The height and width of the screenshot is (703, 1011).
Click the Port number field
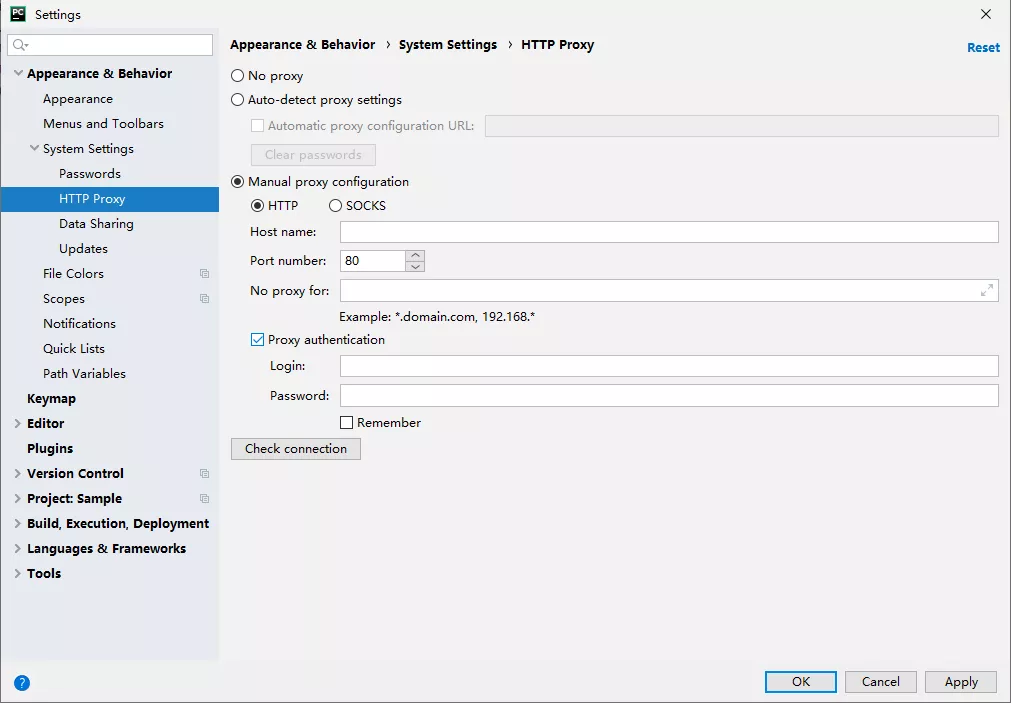point(373,261)
